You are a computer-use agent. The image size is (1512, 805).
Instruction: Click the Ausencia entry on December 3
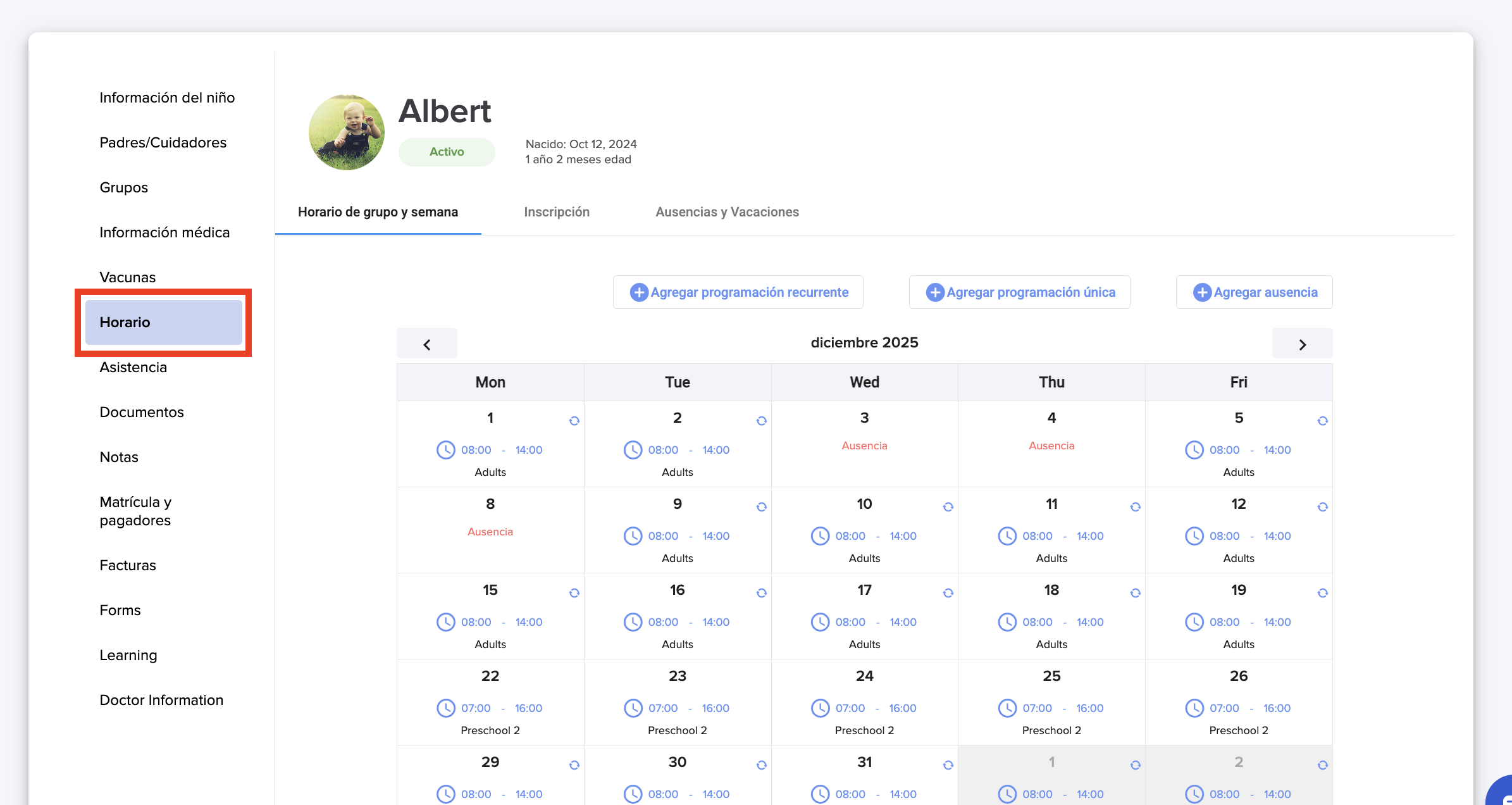tap(864, 446)
